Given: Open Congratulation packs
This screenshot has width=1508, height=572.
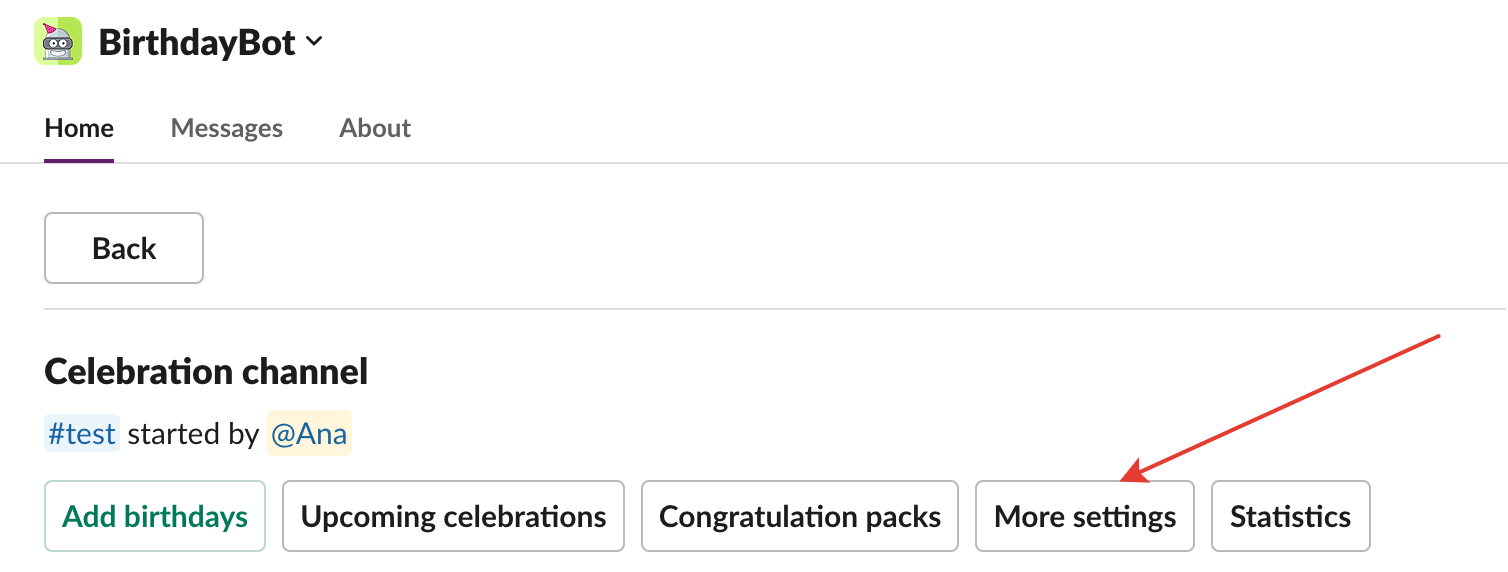Looking at the screenshot, I should point(800,516).
